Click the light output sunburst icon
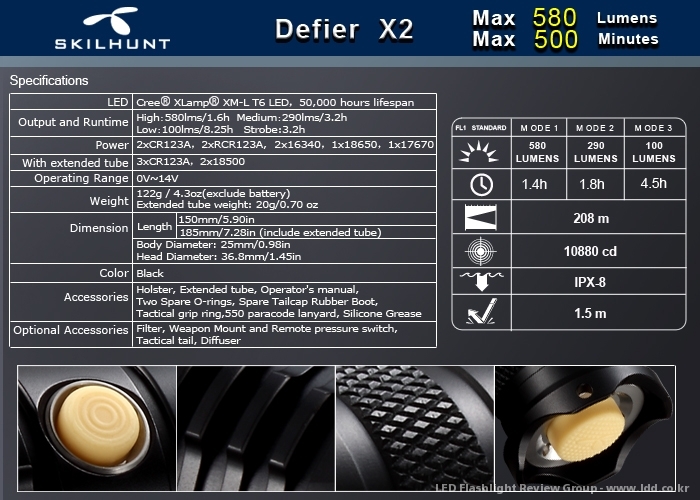 click(x=479, y=152)
